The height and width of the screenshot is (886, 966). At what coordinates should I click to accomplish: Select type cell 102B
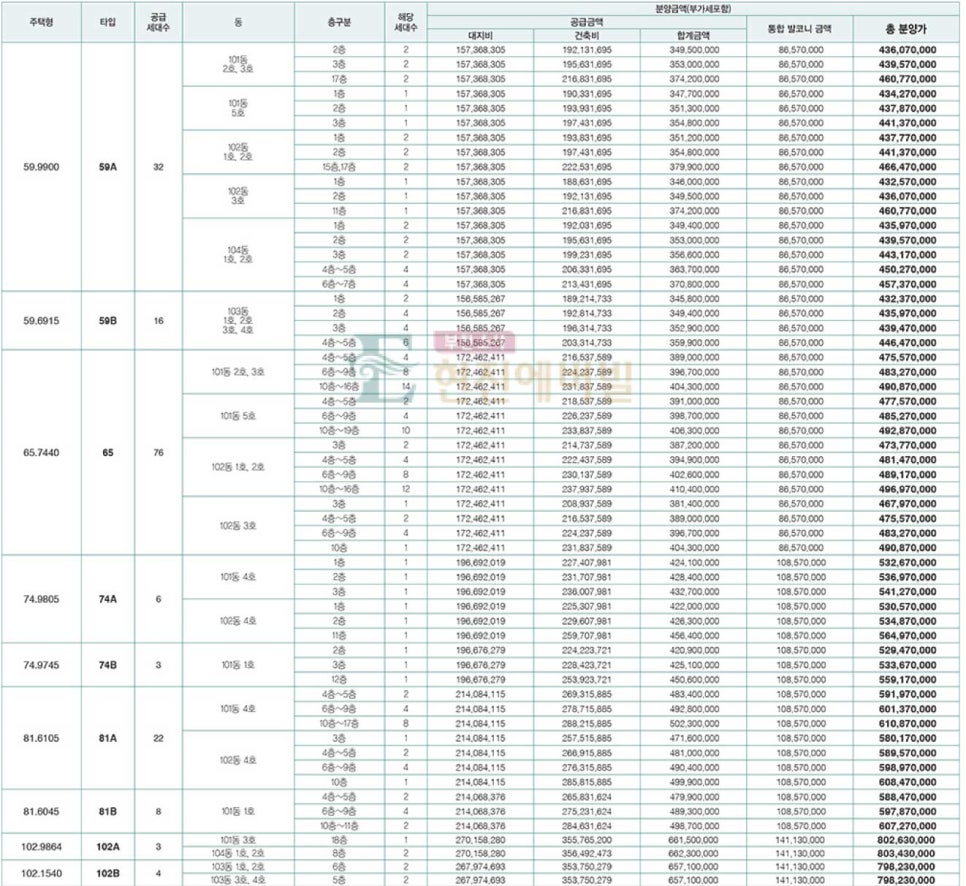pyautogui.click(x=108, y=873)
